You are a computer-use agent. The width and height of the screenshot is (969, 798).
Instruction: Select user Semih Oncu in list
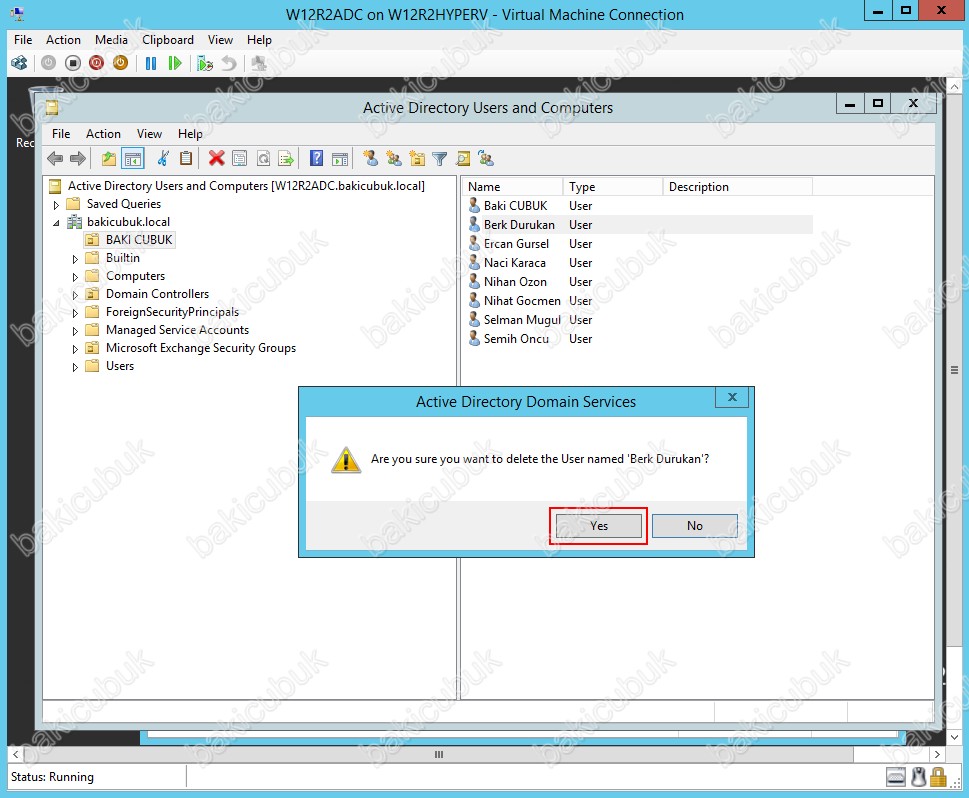tap(516, 339)
